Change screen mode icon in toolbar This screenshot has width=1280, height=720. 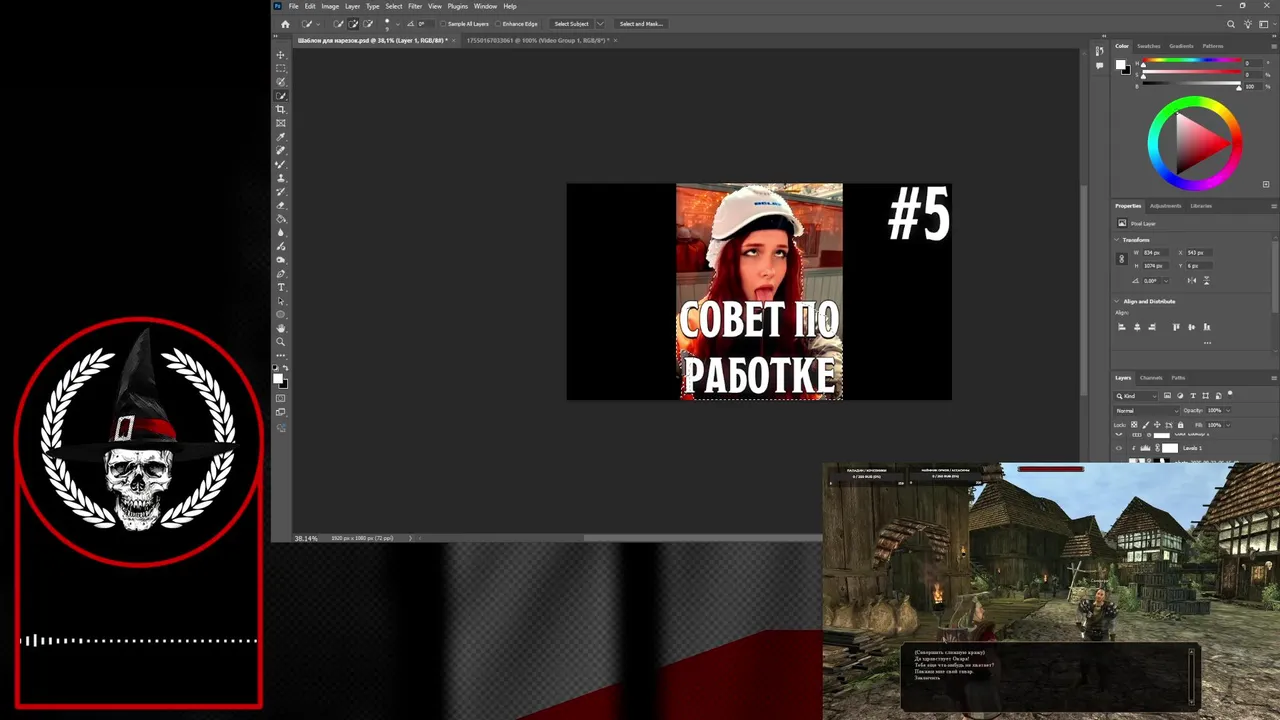point(281,412)
